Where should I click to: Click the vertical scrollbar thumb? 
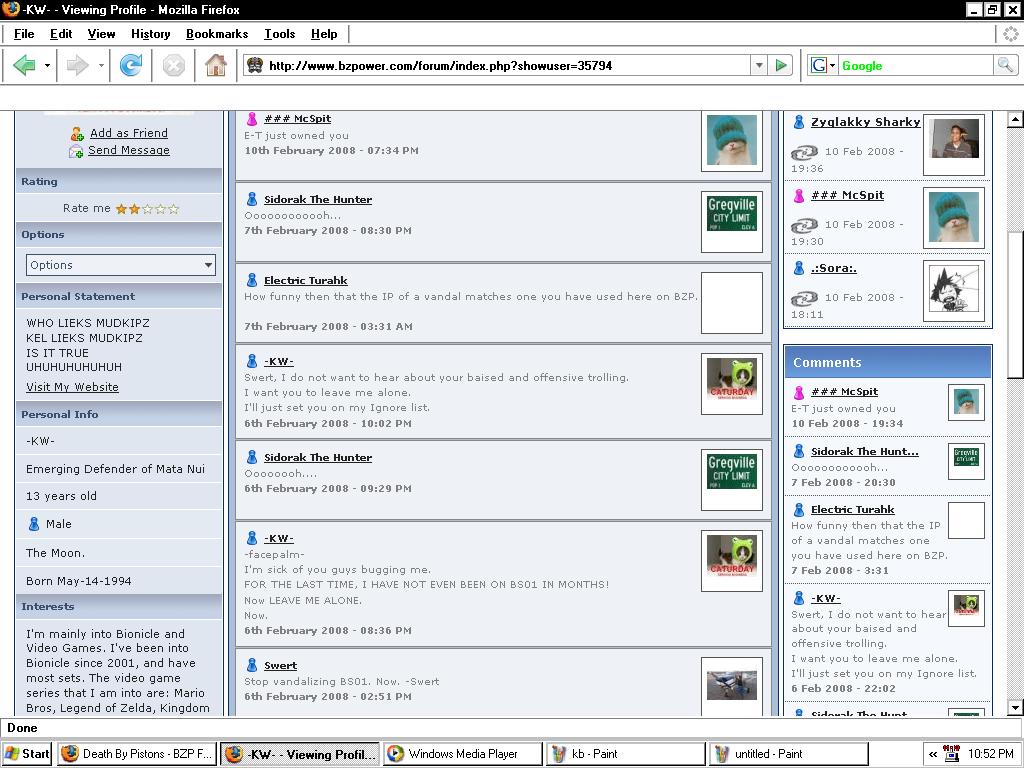(x=1014, y=304)
